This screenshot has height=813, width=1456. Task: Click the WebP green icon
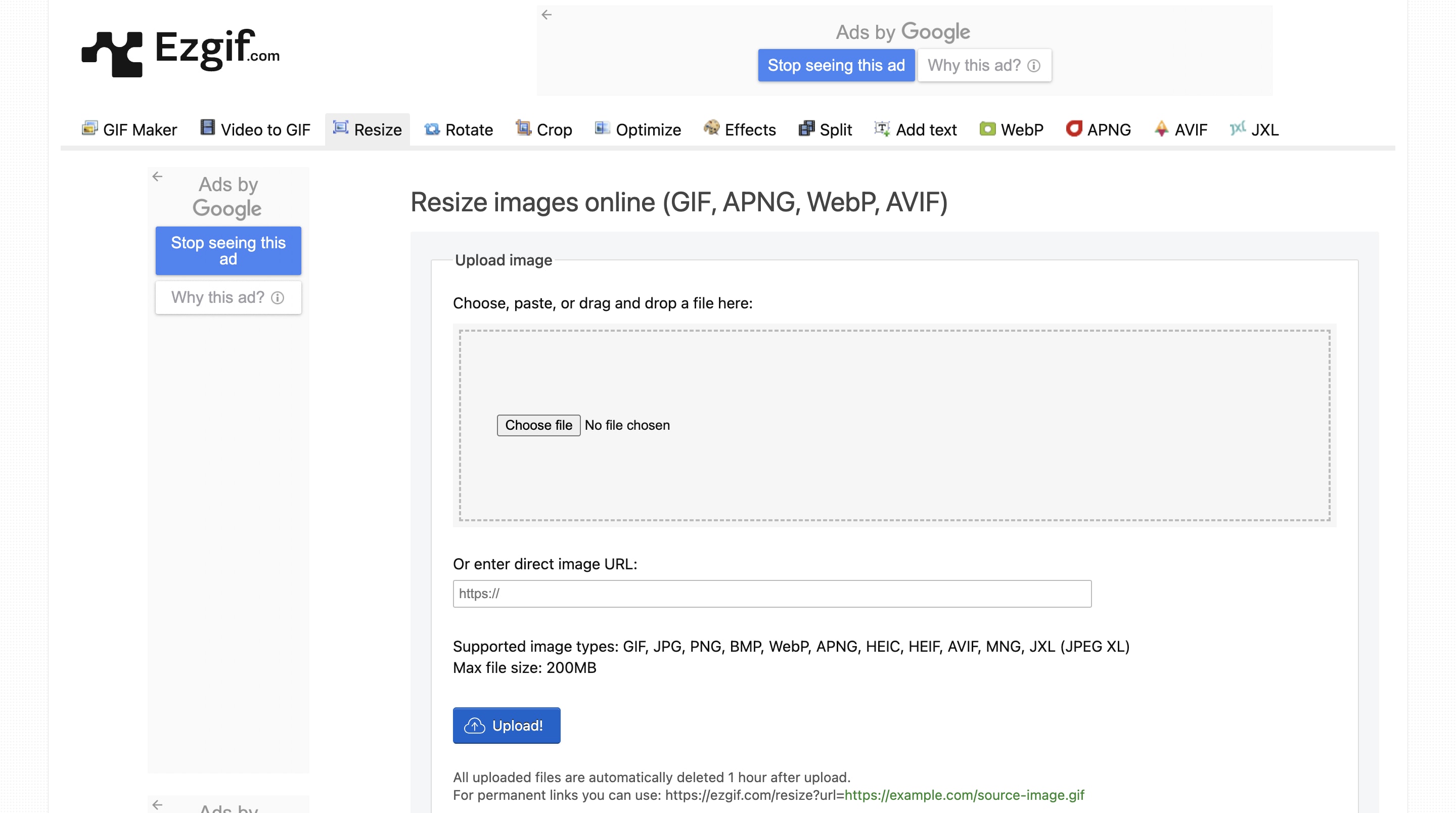[x=987, y=128]
